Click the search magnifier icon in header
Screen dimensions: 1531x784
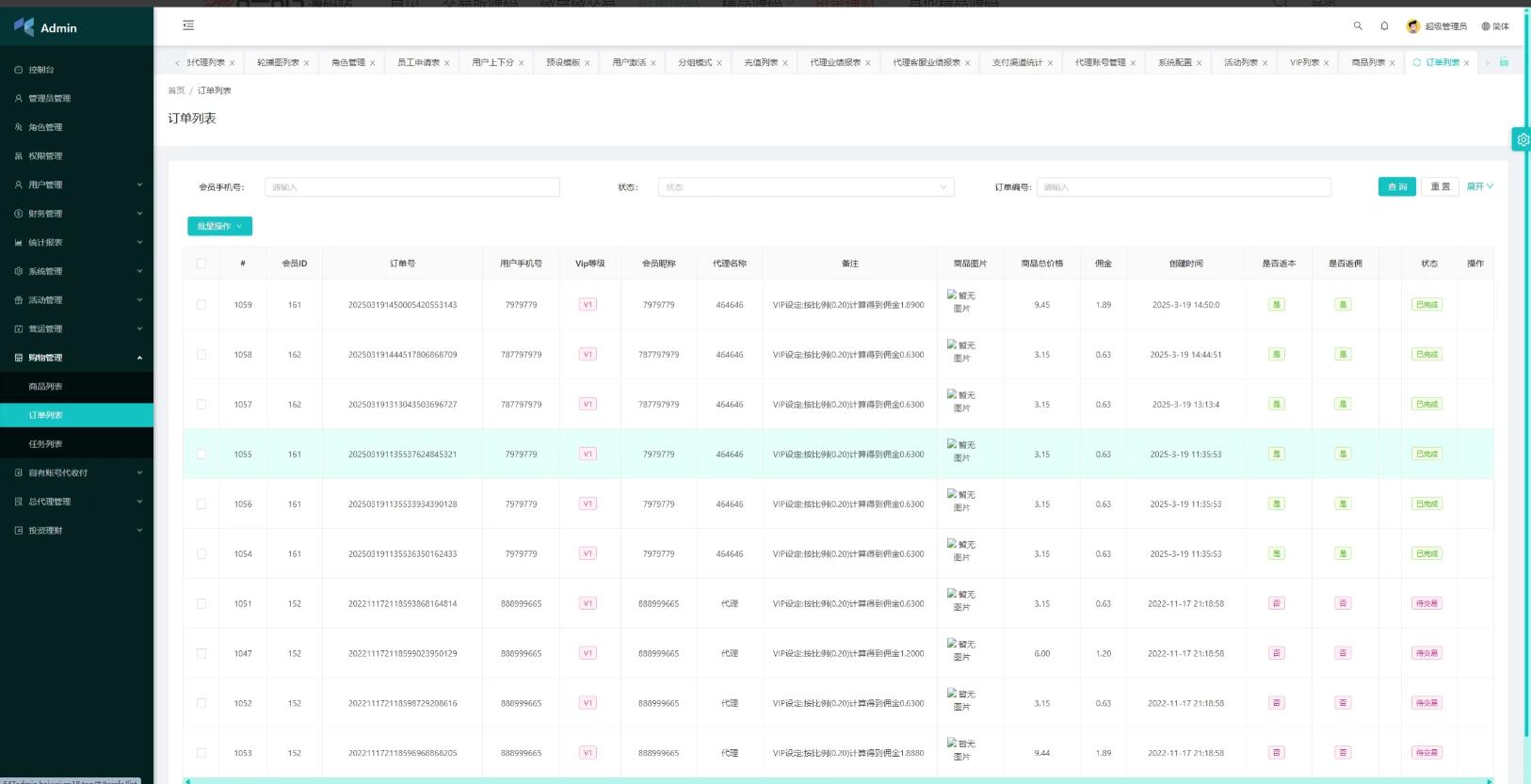[1358, 26]
